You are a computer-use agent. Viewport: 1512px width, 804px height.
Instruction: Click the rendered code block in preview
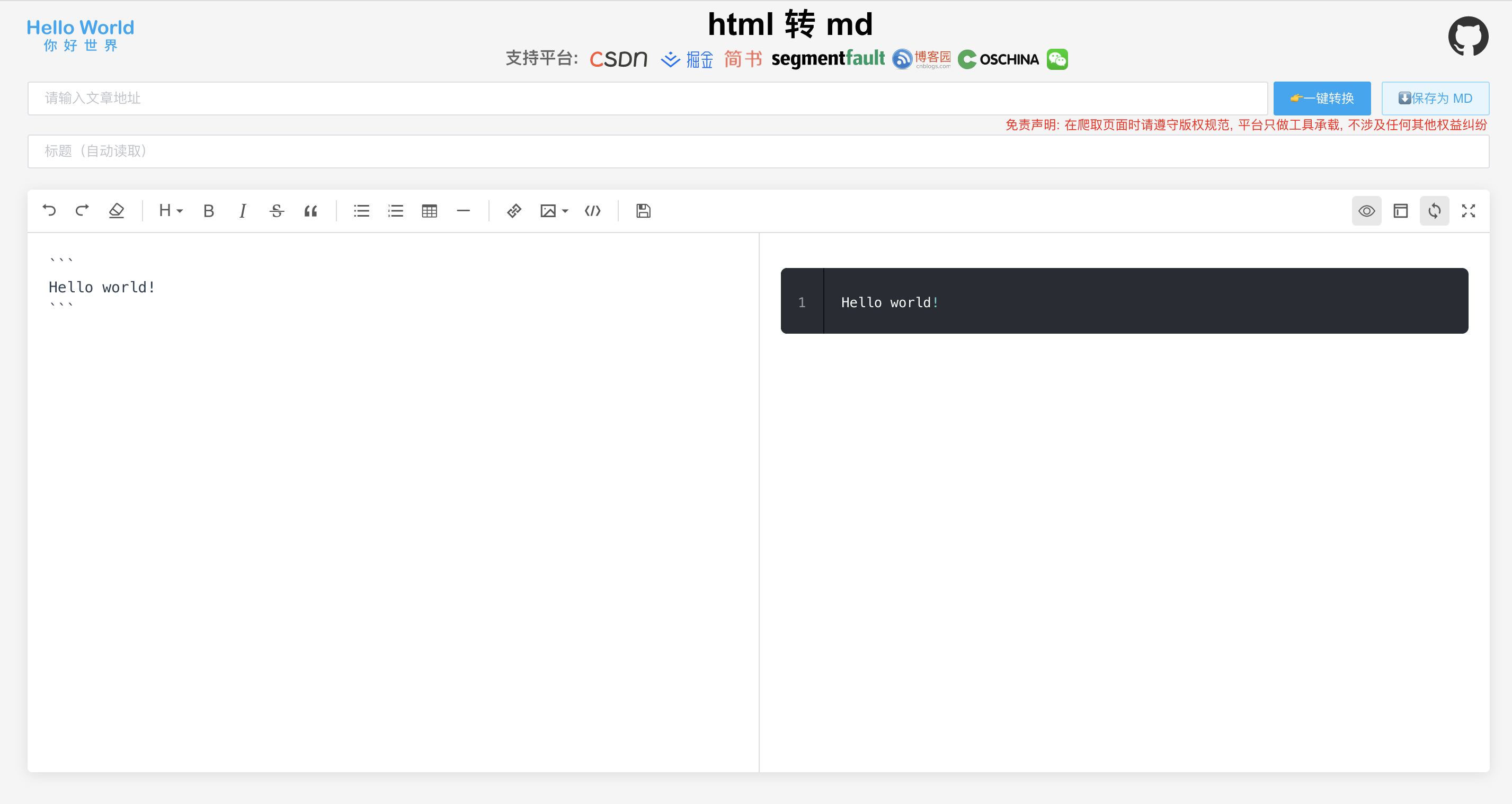coord(1124,301)
